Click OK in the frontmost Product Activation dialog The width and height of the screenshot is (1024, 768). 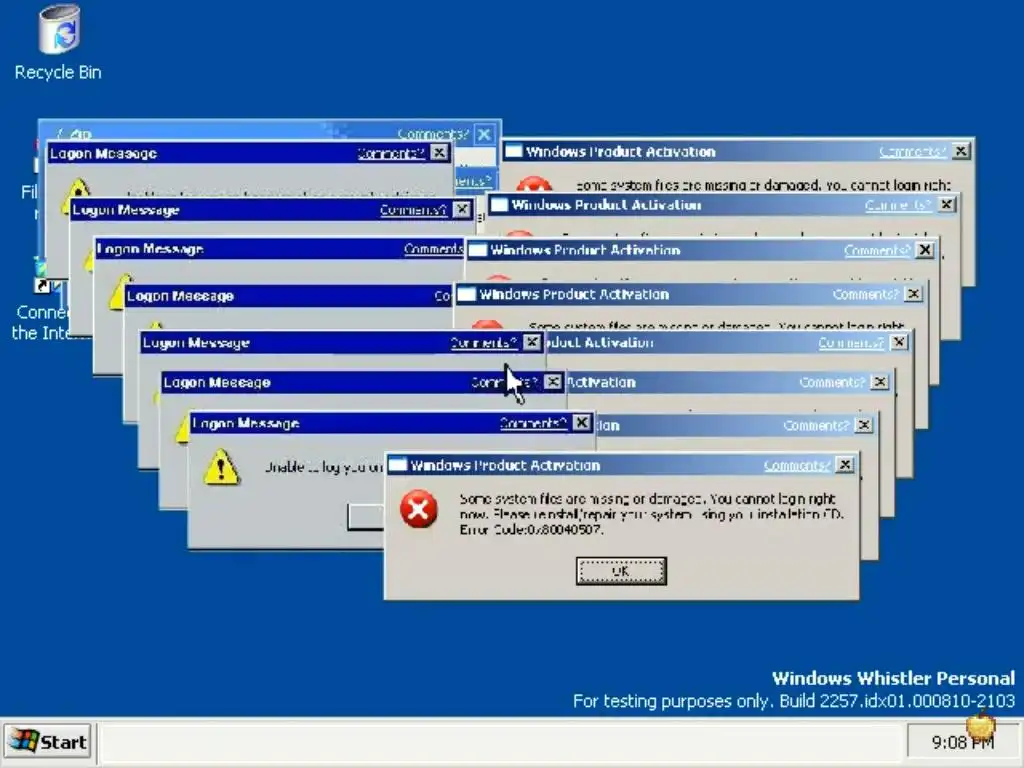coord(621,571)
